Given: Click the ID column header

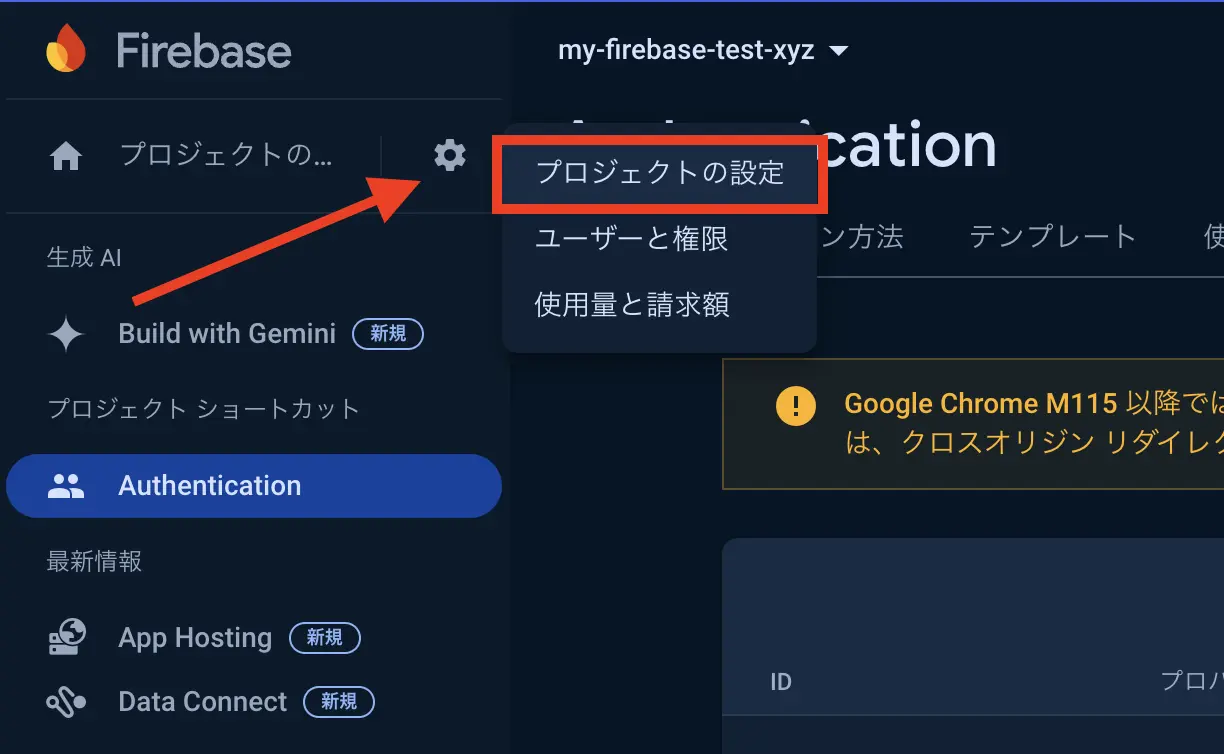Looking at the screenshot, I should click(781, 682).
